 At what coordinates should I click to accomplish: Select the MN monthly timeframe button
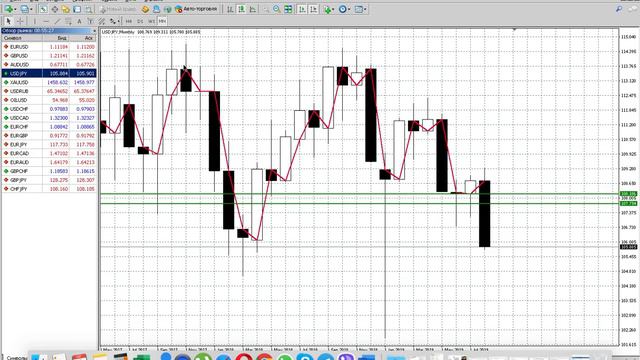click(162, 21)
